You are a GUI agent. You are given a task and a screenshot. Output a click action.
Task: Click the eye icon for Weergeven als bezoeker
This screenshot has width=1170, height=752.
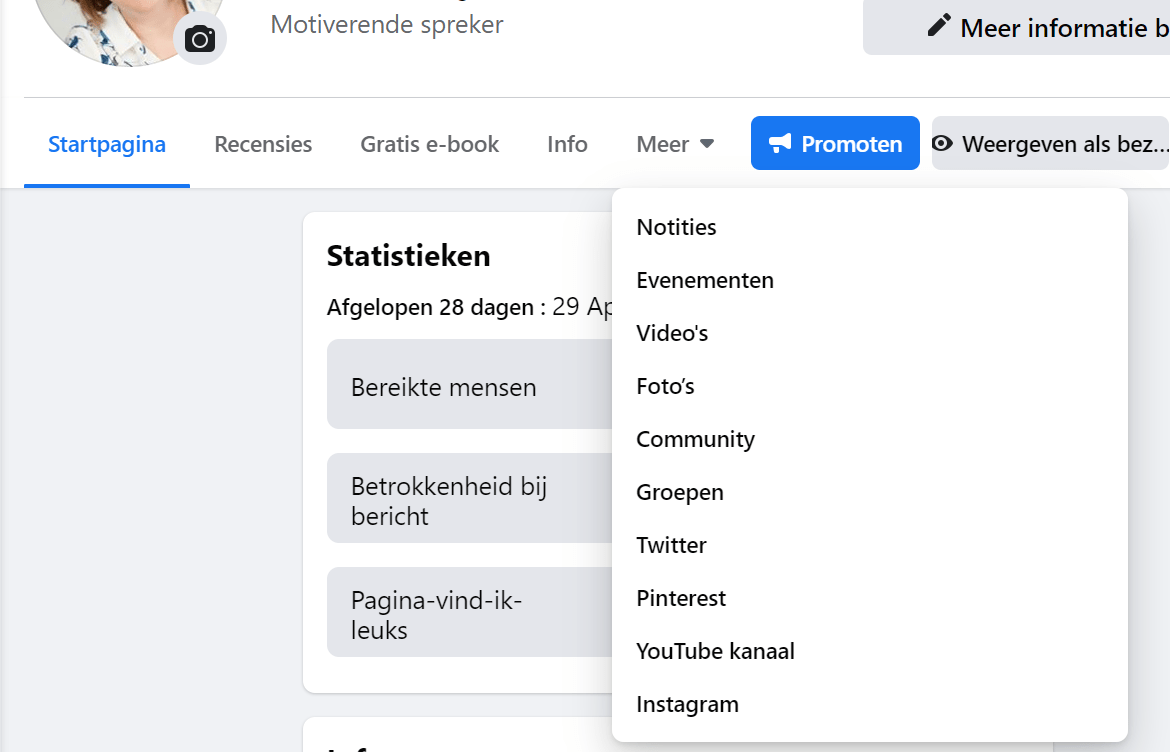(942, 143)
